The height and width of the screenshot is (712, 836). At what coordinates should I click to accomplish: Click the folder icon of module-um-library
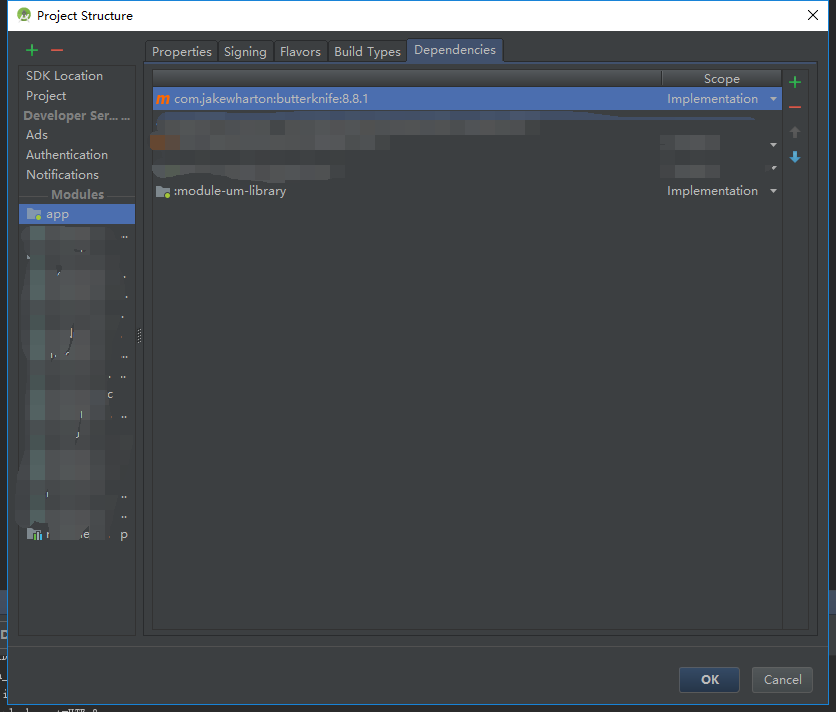point(163,191)
